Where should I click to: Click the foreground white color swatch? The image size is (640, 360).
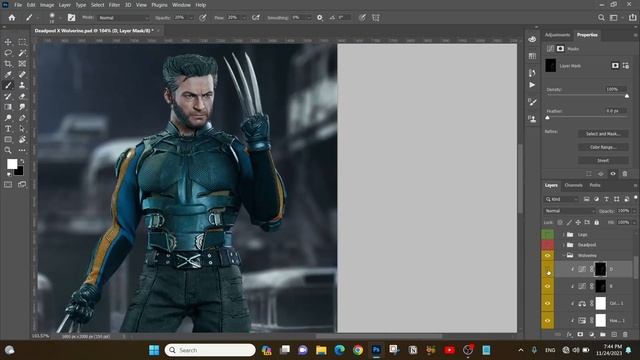click(x=12, y=164)
